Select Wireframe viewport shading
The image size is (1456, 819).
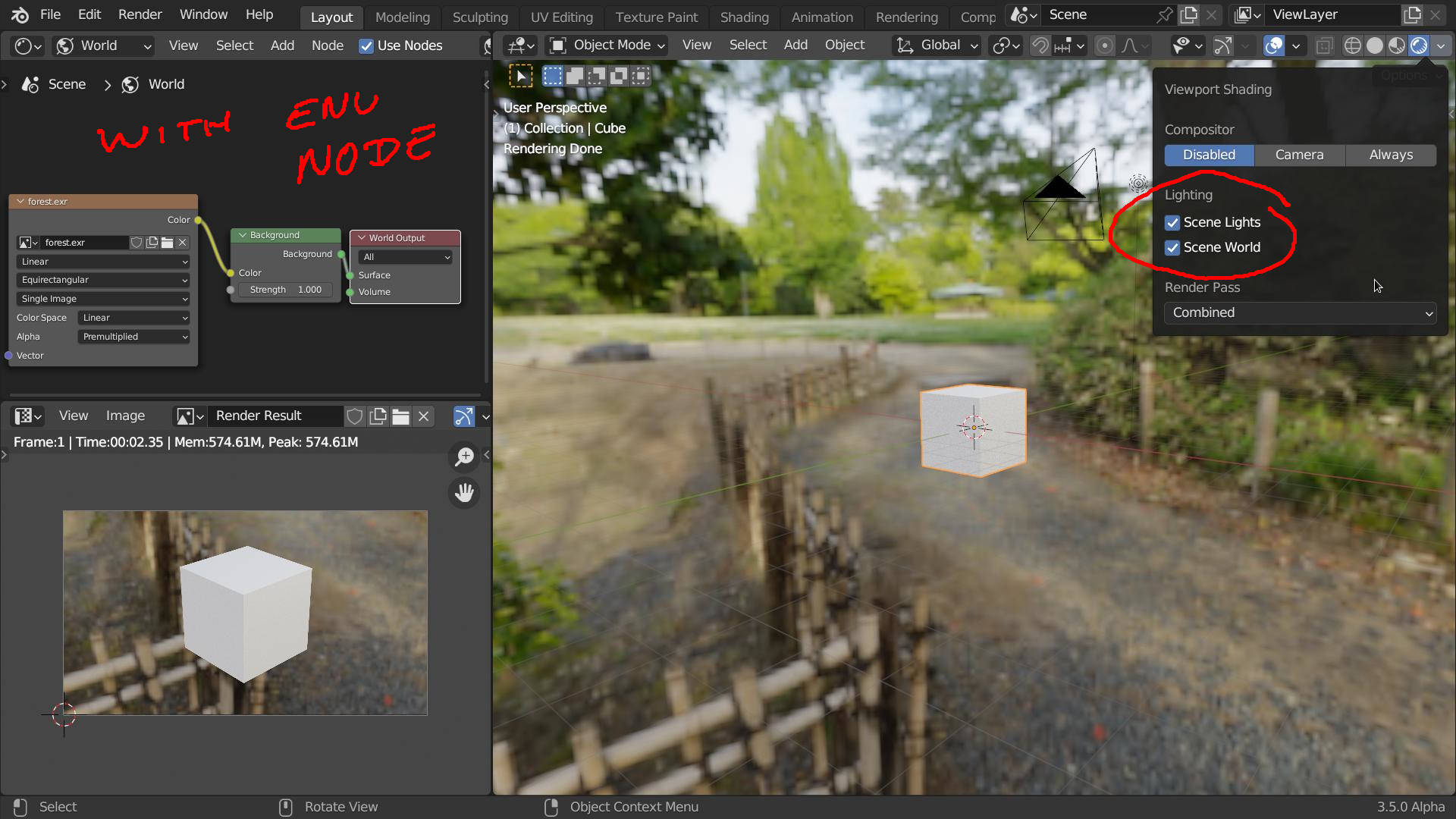(1352, 45)
